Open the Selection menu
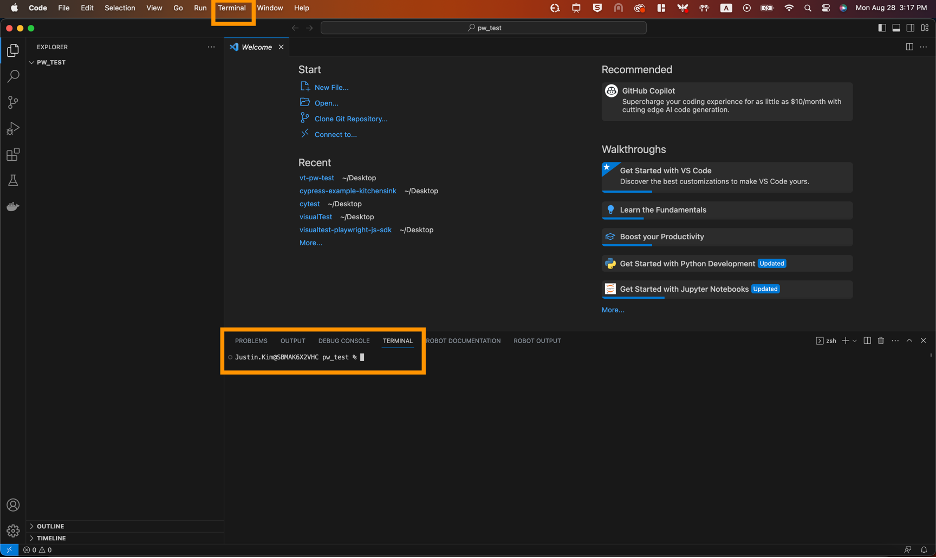Screen dimensions: 936x558 (x=119, y=8)
